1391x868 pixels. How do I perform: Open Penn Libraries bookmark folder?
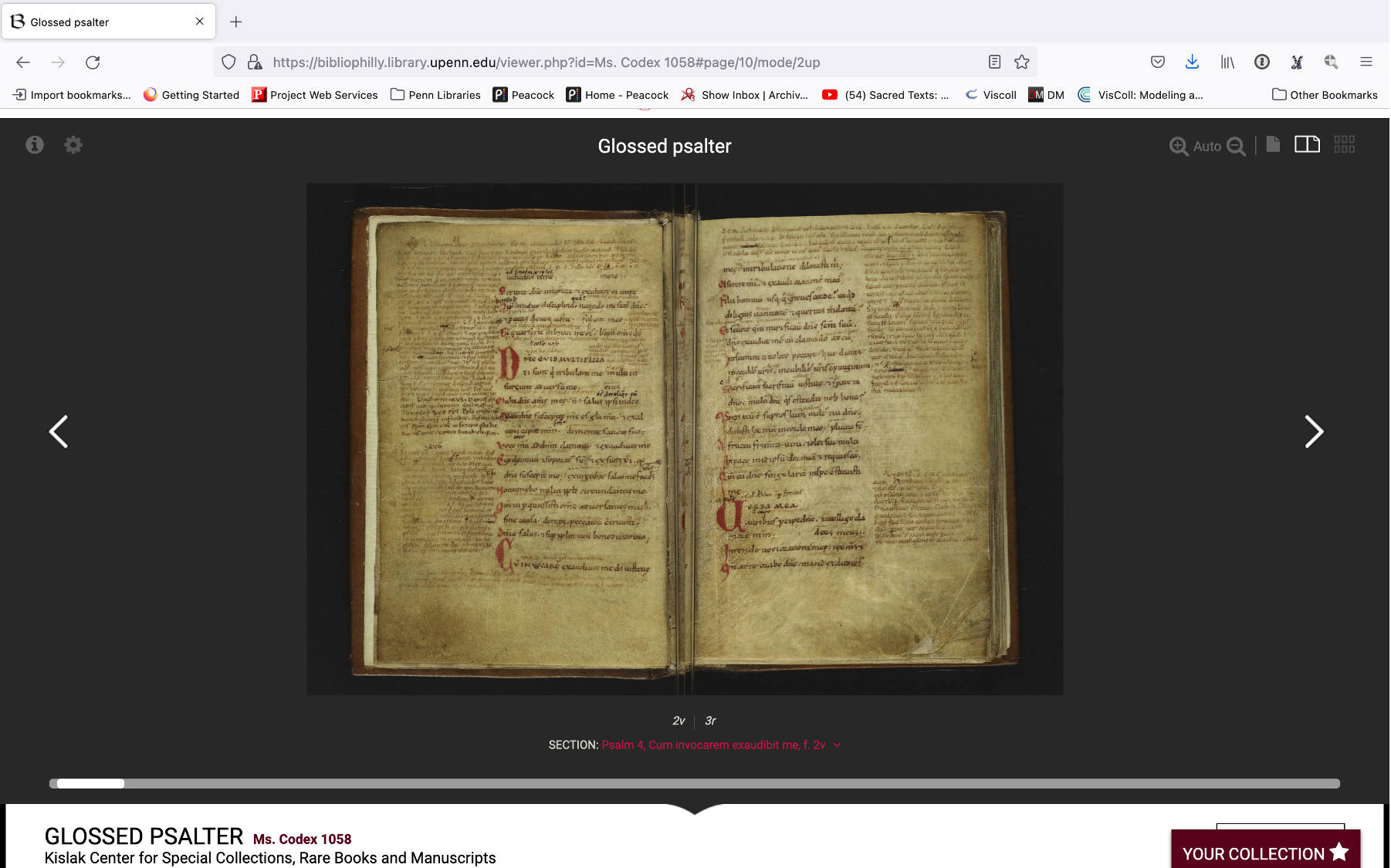435,95
